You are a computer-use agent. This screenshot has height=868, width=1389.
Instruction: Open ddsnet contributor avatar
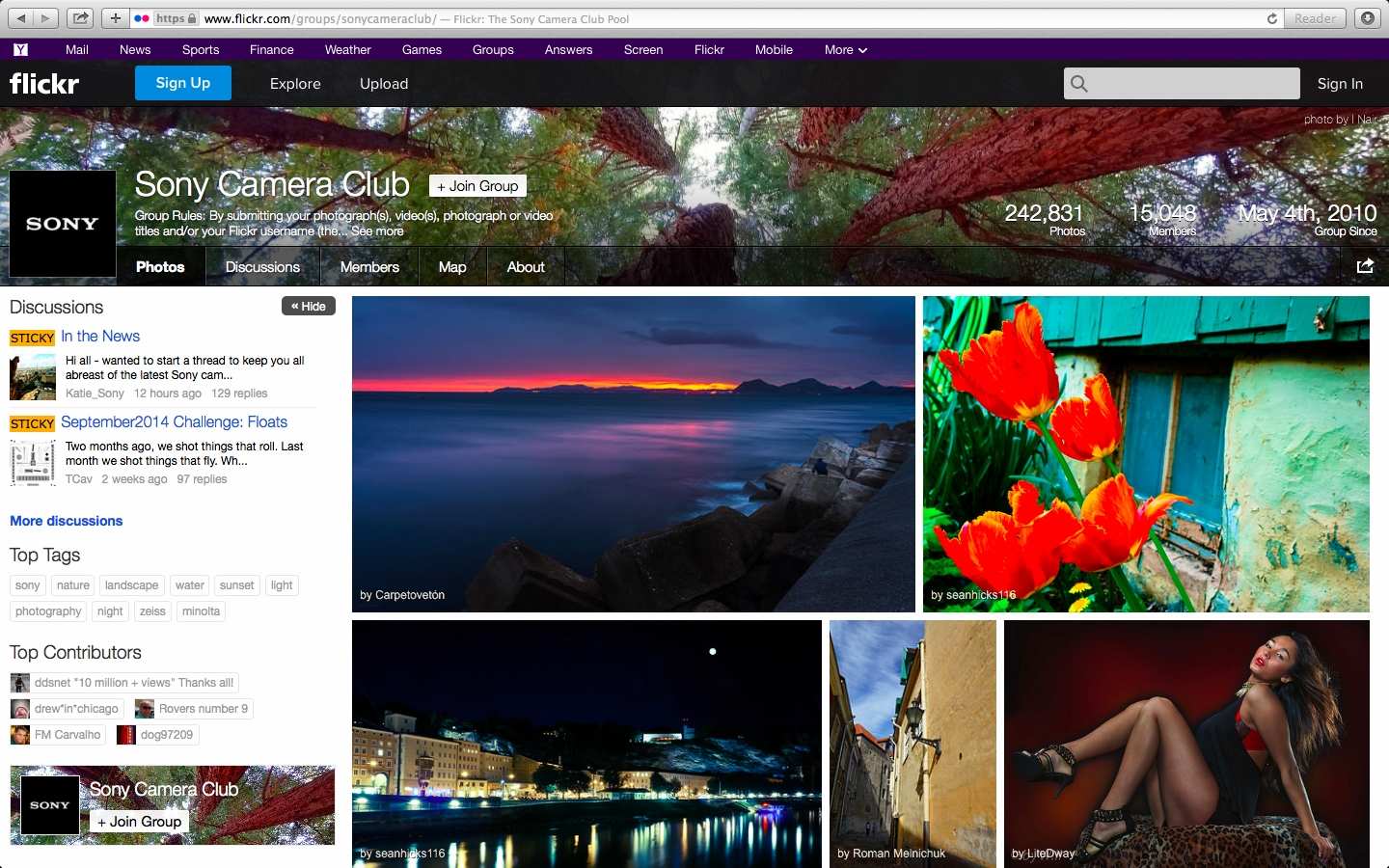click(20, 683)
